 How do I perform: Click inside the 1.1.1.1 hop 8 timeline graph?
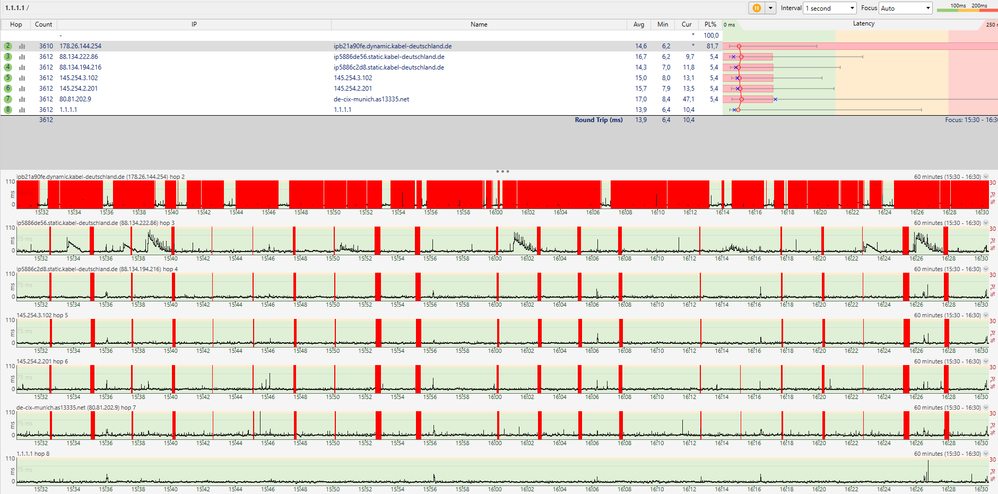(502, 471)
